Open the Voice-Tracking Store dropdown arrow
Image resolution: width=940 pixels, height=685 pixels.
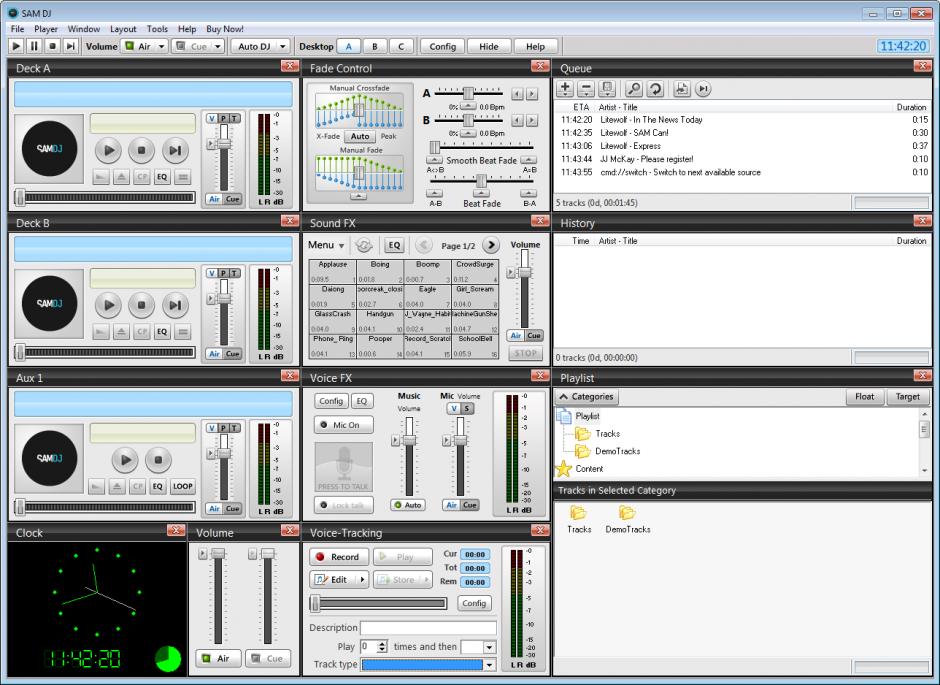[426, 580]
